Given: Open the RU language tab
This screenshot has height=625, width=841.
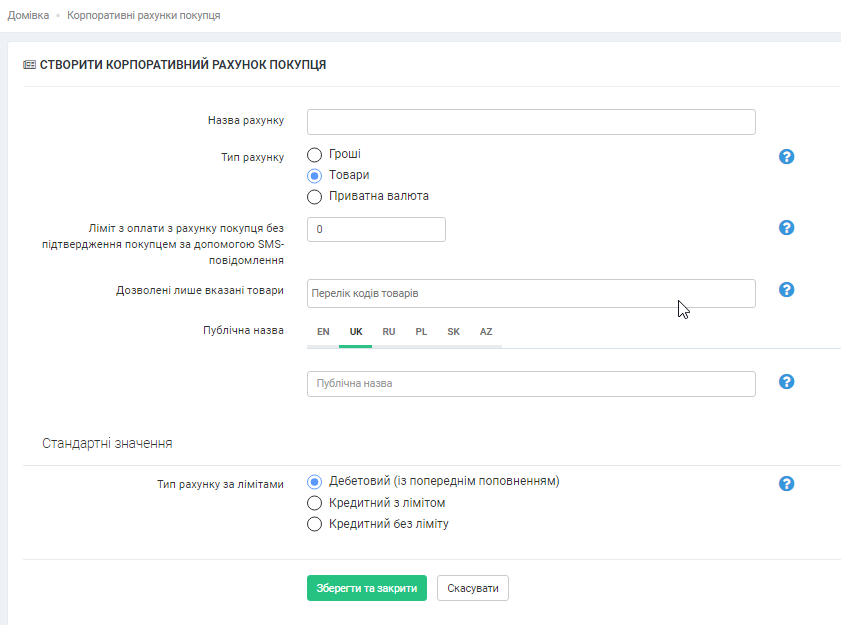Looking at the screenshot, I should pyautogui.click(x=389, y=332).
